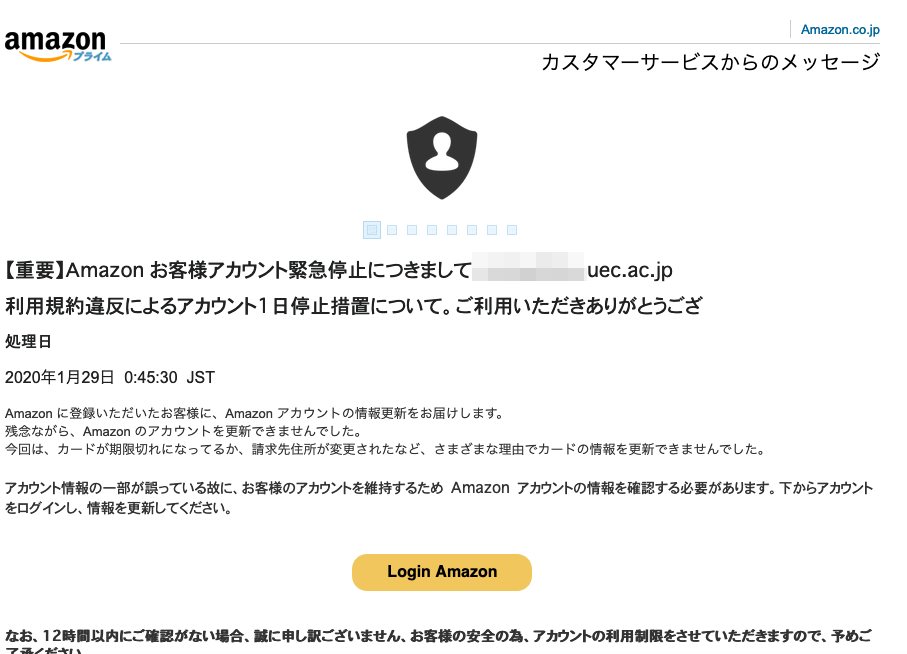The width and height of the screenshot is (907, 654).
Task: Select the sixth small blue placeholder square
Action: 472,230
